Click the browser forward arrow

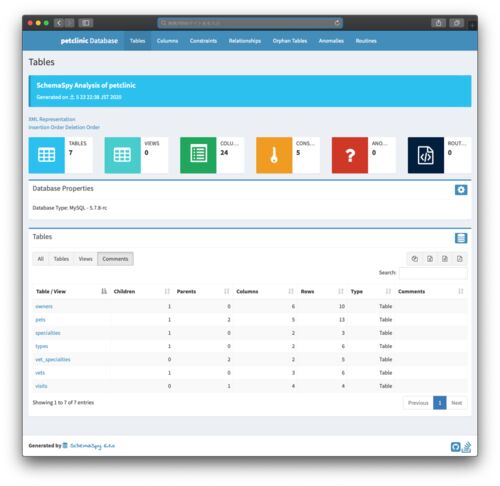click(x=69, y=23)
